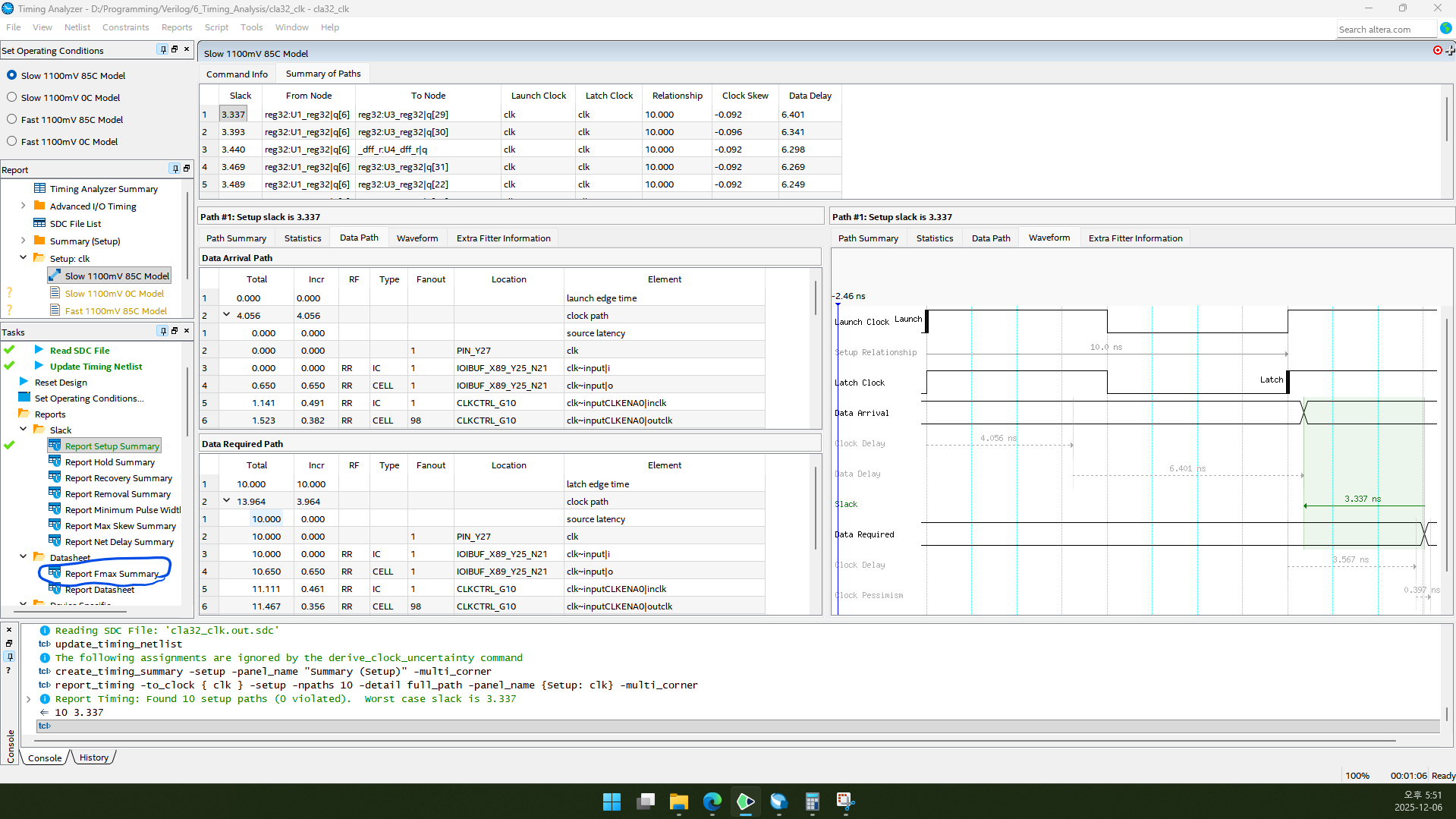This screenshot has width=1456, height=819.
Task: Collapse the clock path row in Data Arrival Path
Action: pyautogui.click(x=226, y=315)
